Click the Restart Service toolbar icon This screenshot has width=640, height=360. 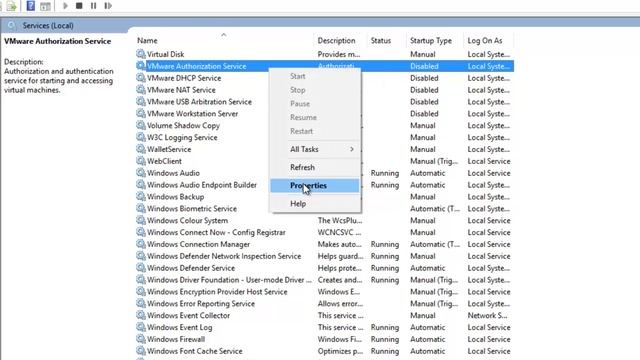click(108, 6)
